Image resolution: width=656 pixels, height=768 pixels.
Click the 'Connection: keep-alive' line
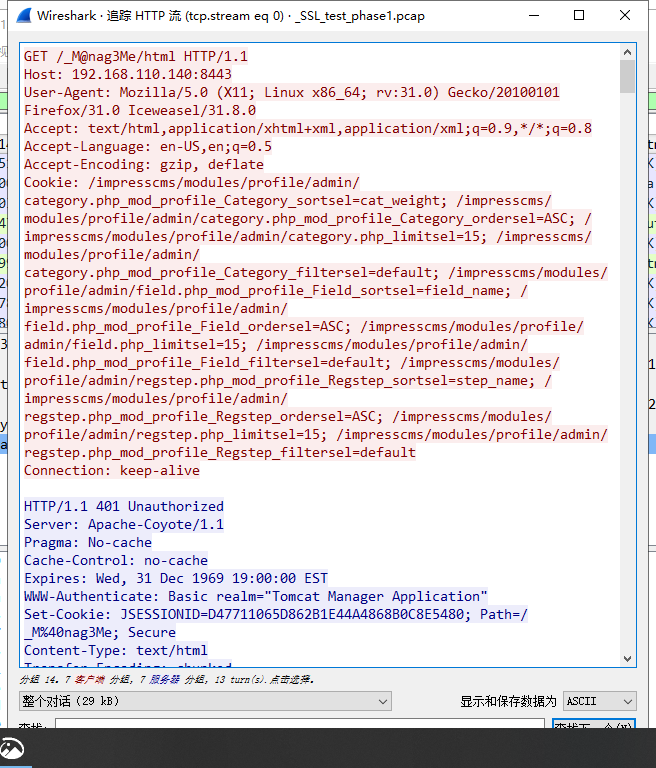coord(112,471)
